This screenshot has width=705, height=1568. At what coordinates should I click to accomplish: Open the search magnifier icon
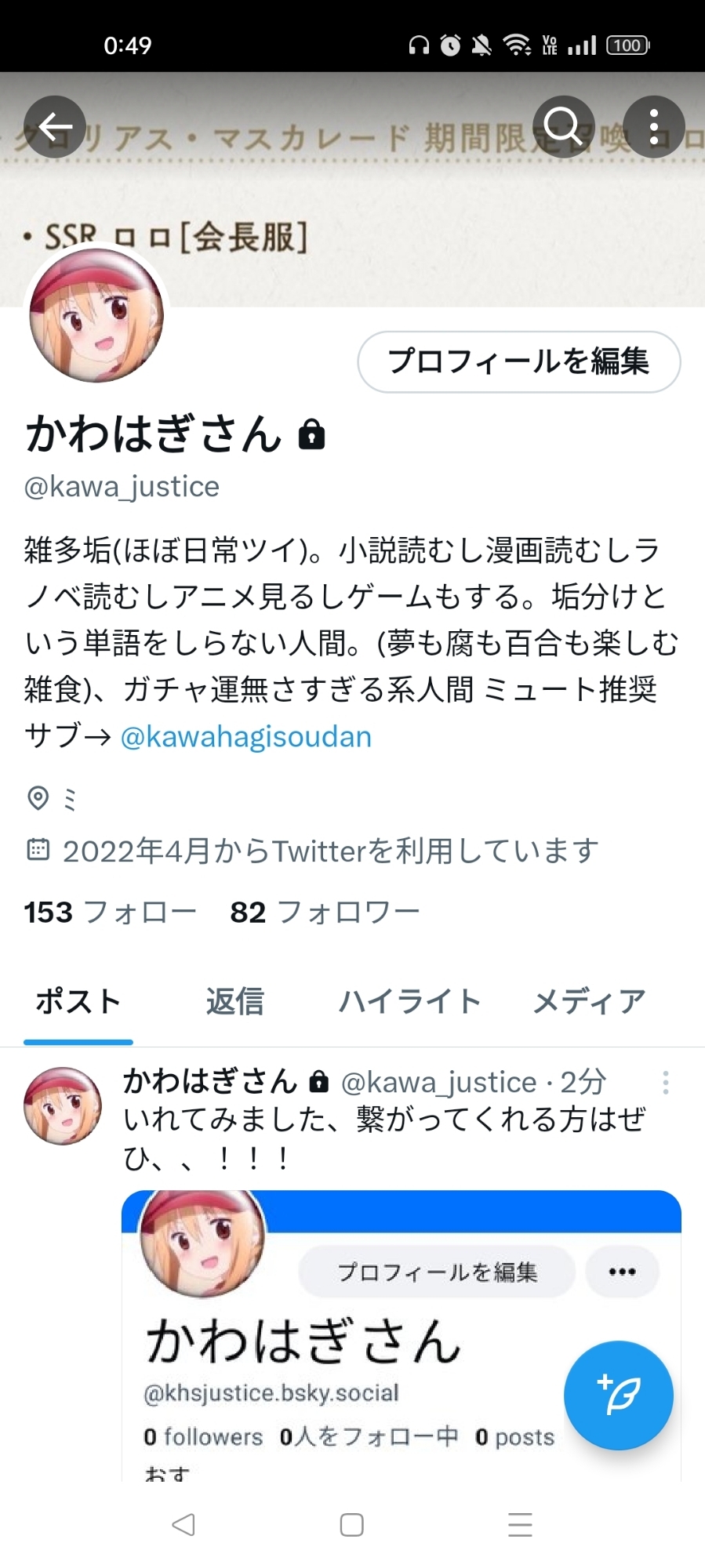point(563,127)
